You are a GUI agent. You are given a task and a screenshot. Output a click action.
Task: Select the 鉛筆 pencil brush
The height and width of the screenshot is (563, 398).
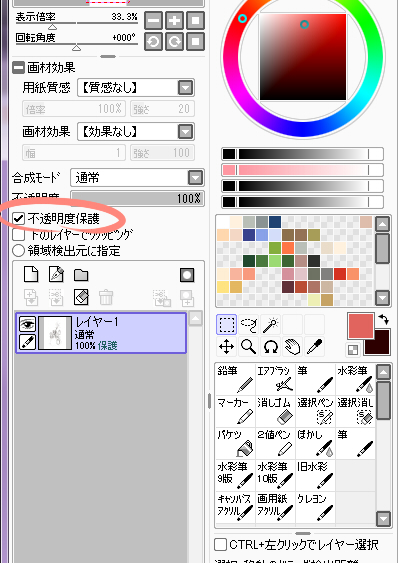pos(235,379)
